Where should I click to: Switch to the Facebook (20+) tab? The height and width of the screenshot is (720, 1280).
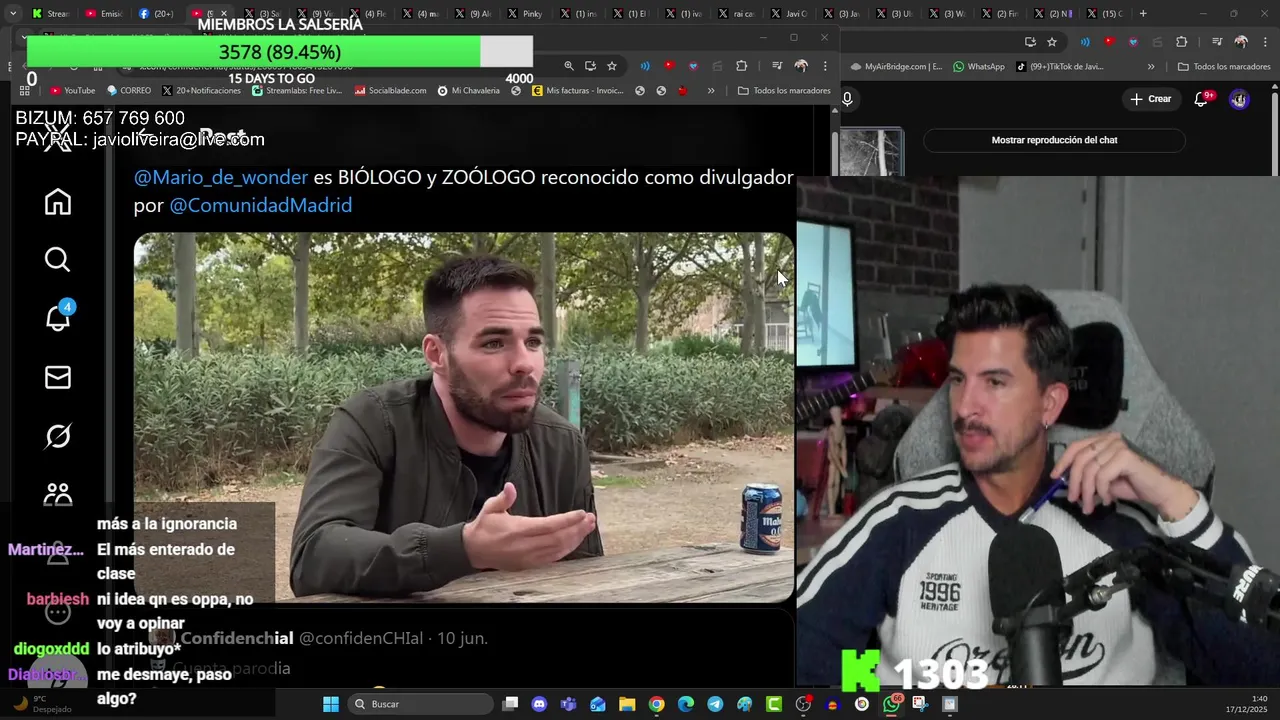click(x=156, y=13)
